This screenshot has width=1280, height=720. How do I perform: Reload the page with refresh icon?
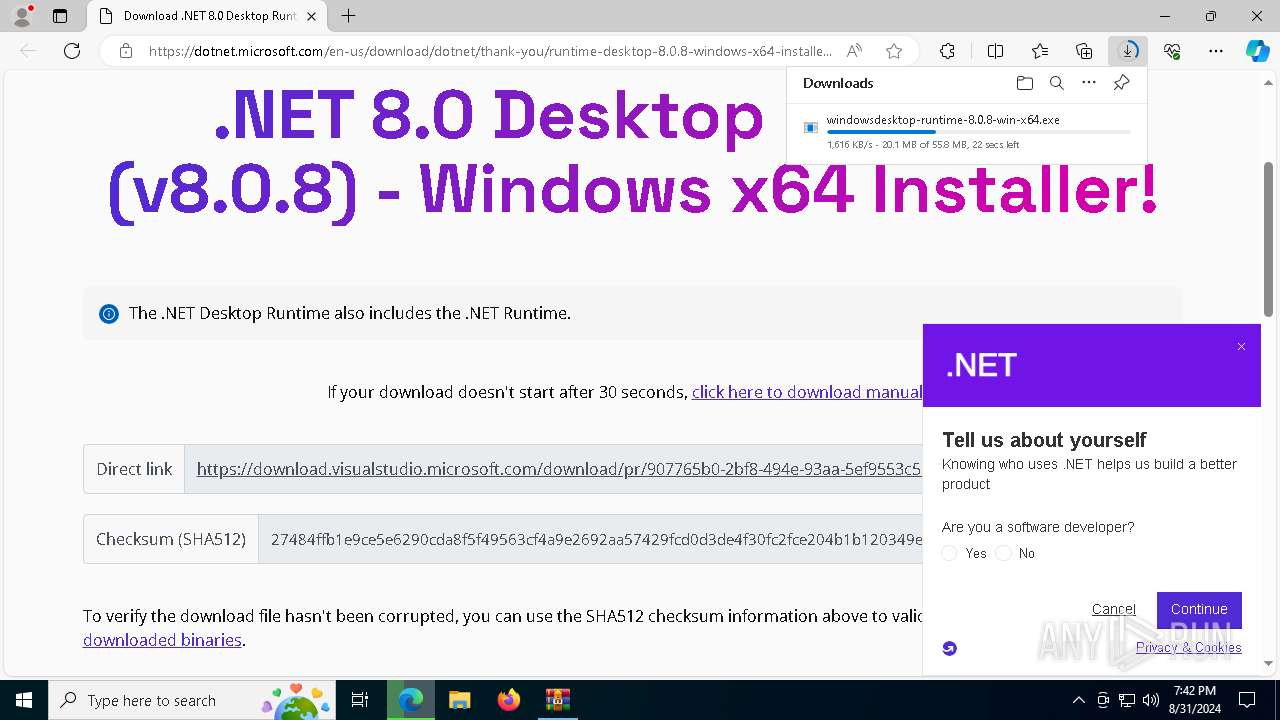72,51
